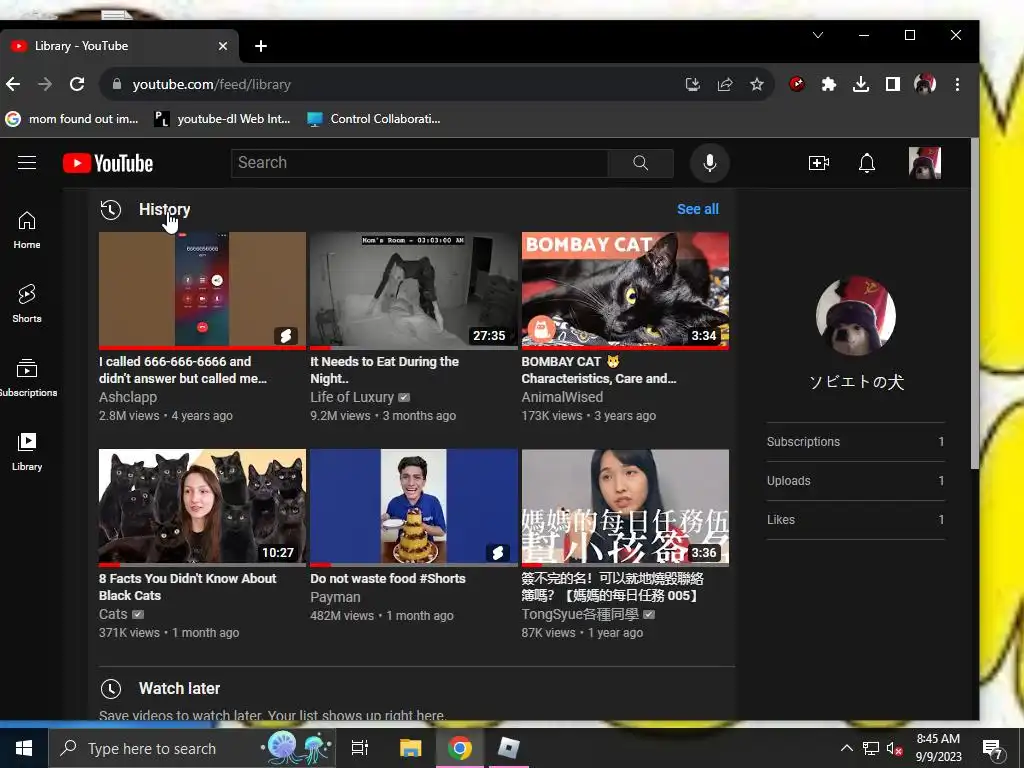Open Roblox from the taskbar

508,748
